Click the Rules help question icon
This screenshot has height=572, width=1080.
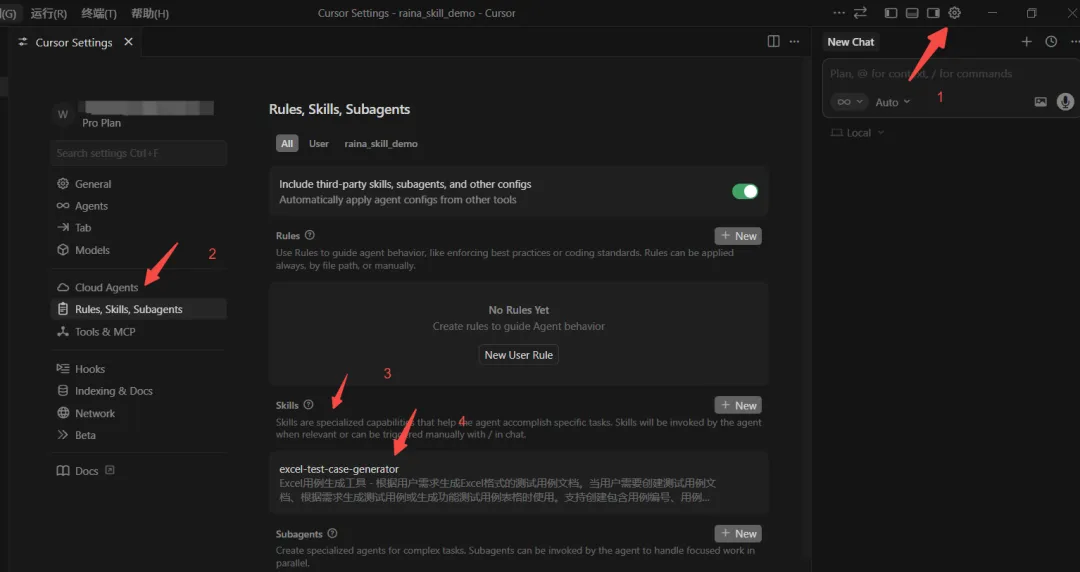coord(310,235)
